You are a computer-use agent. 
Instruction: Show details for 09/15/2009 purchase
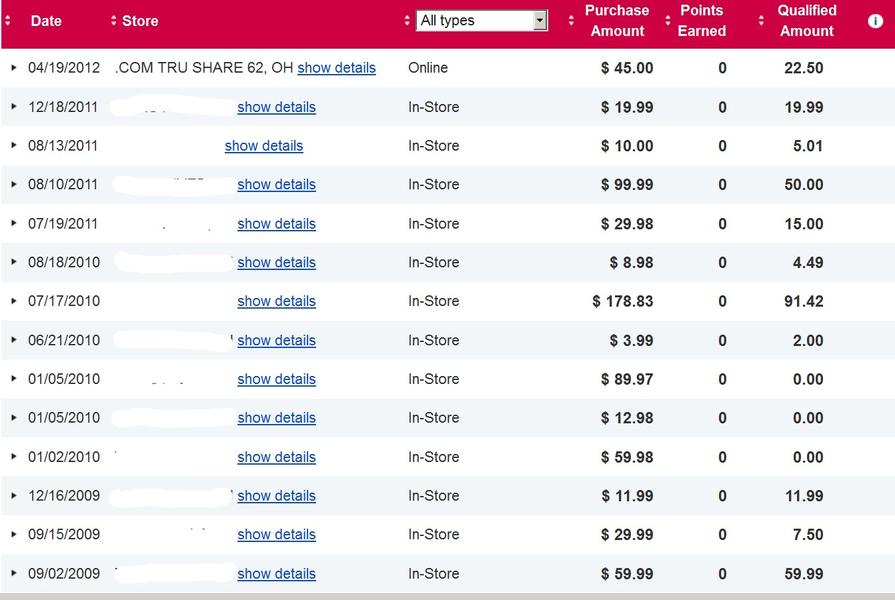coord(276,535)
